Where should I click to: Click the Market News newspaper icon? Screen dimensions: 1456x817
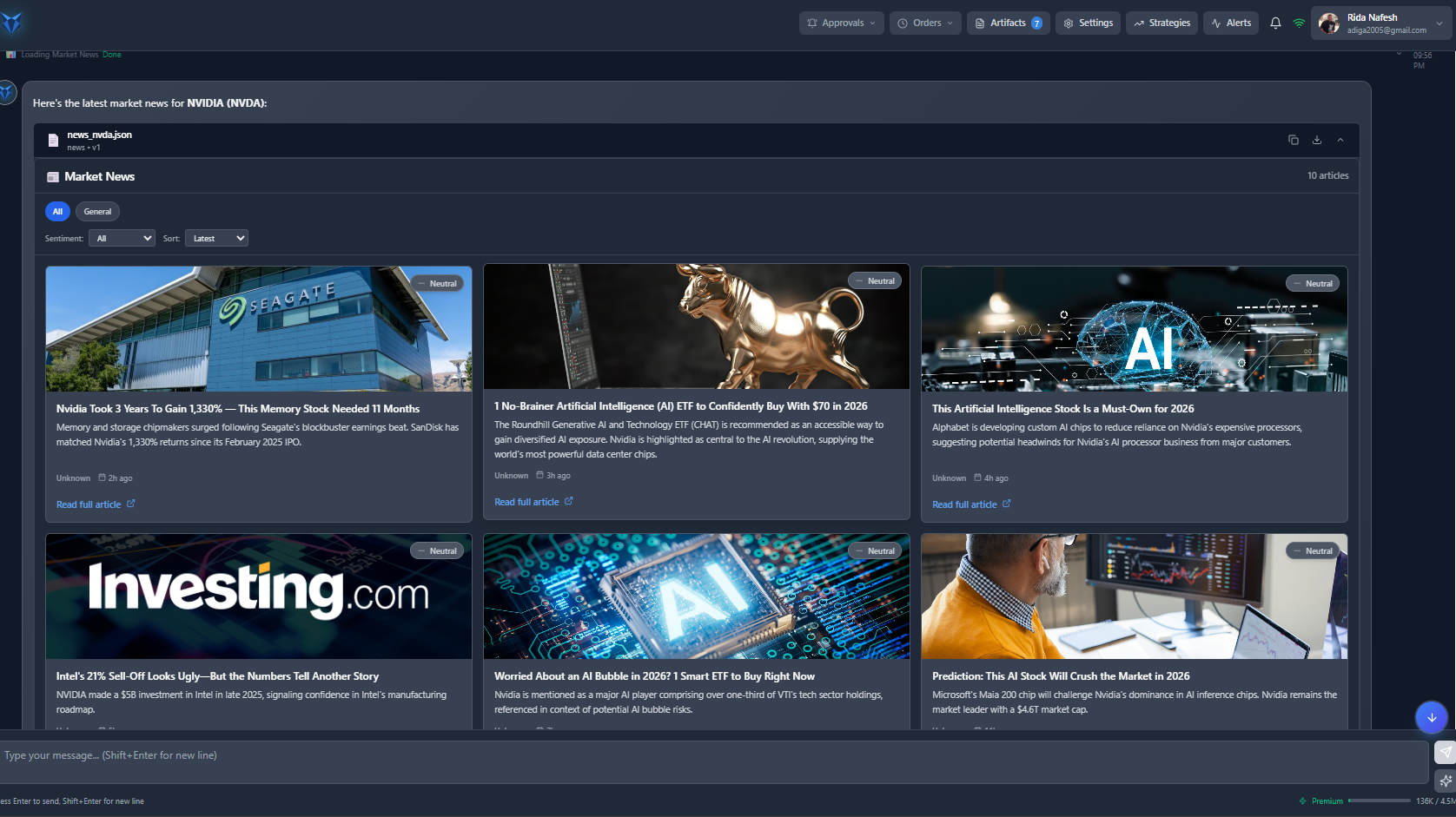tap(53, 176)
